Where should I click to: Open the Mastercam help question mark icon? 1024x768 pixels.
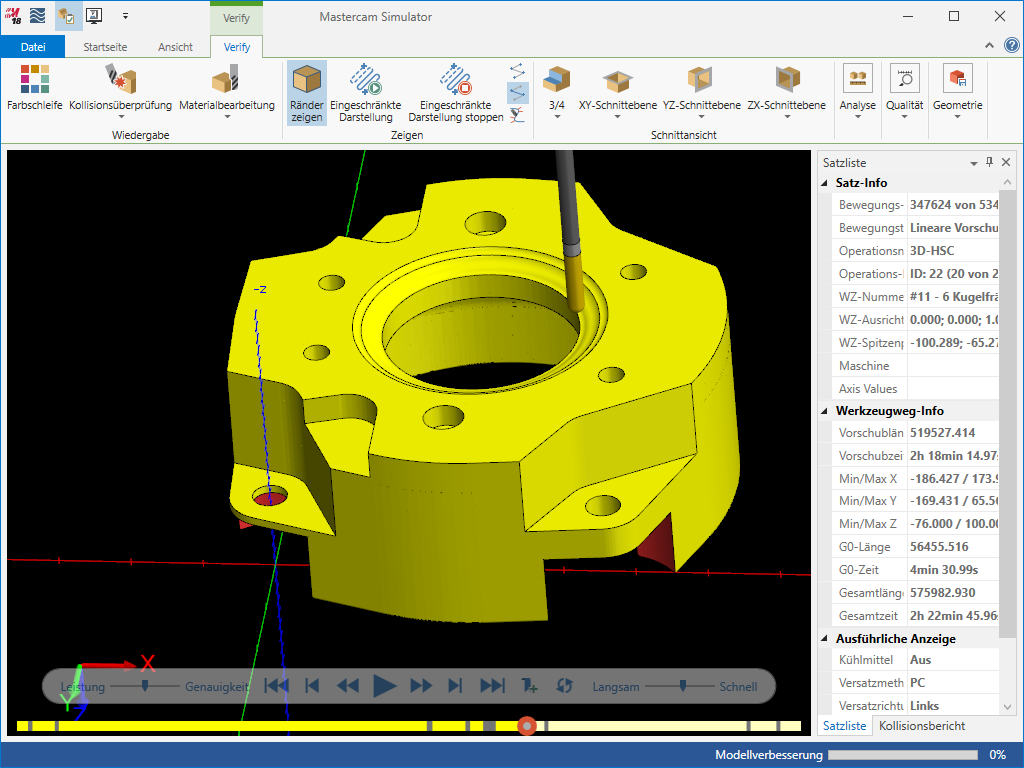tap(1011, 45)
